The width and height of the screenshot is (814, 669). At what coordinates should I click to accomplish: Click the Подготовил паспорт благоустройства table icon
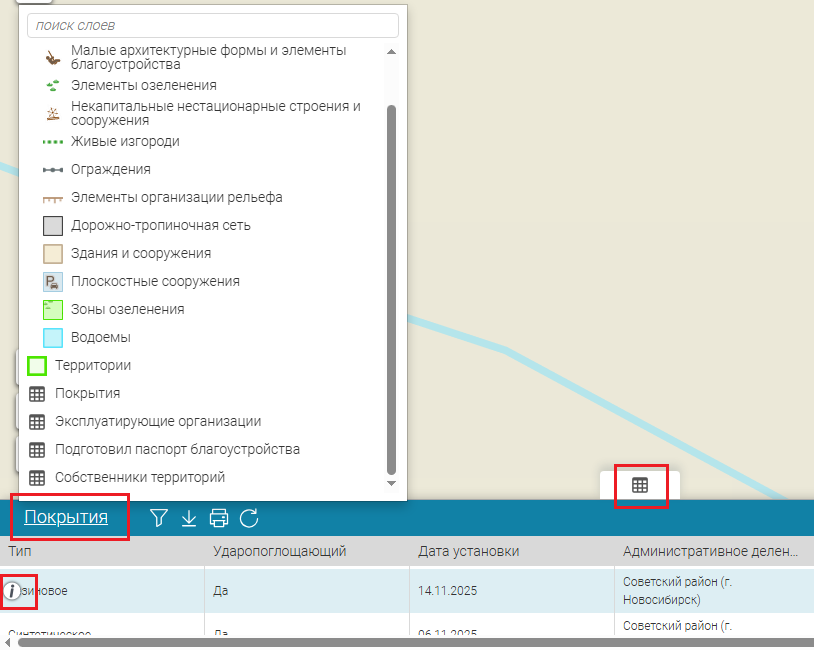(37, 450)
